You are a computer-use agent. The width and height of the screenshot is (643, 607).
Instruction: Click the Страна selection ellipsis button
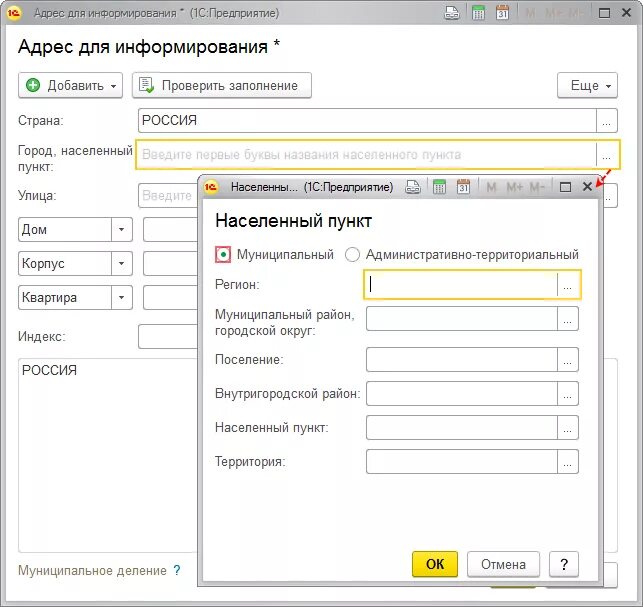pos(607,121)
